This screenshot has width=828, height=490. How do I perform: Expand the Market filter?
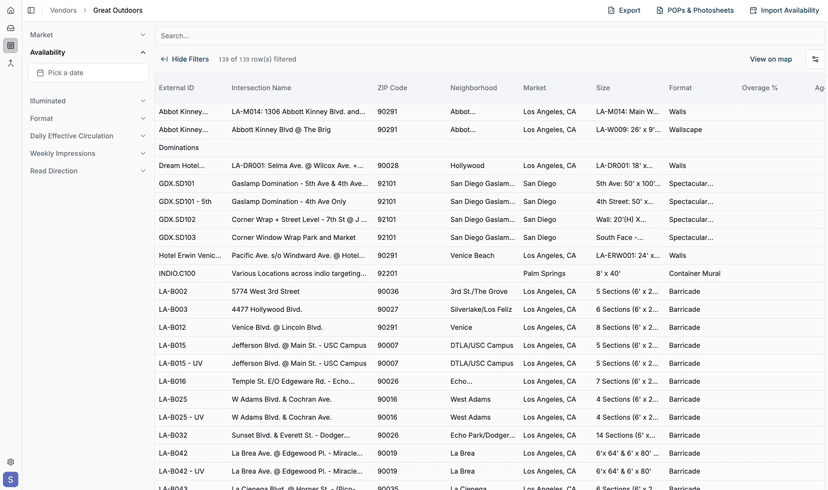pyautogui.click(x=88, y=35)
